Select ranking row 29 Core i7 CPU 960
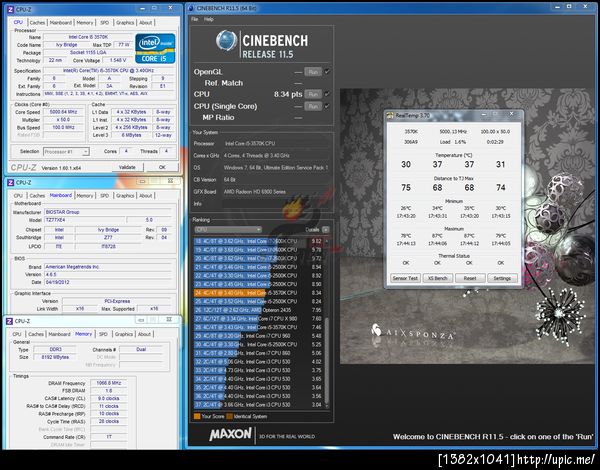Image resolution: width=600 pixels, height=470 pixels. click(258, 336)
